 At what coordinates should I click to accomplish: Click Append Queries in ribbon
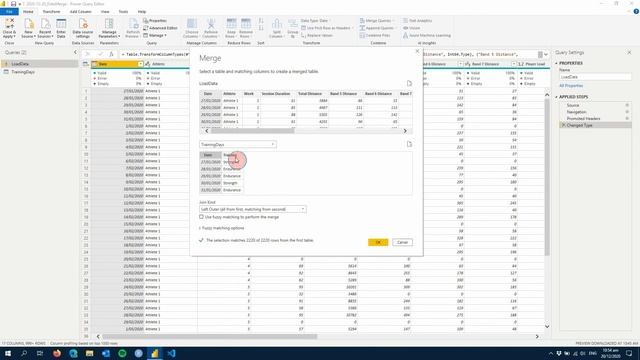377,28
